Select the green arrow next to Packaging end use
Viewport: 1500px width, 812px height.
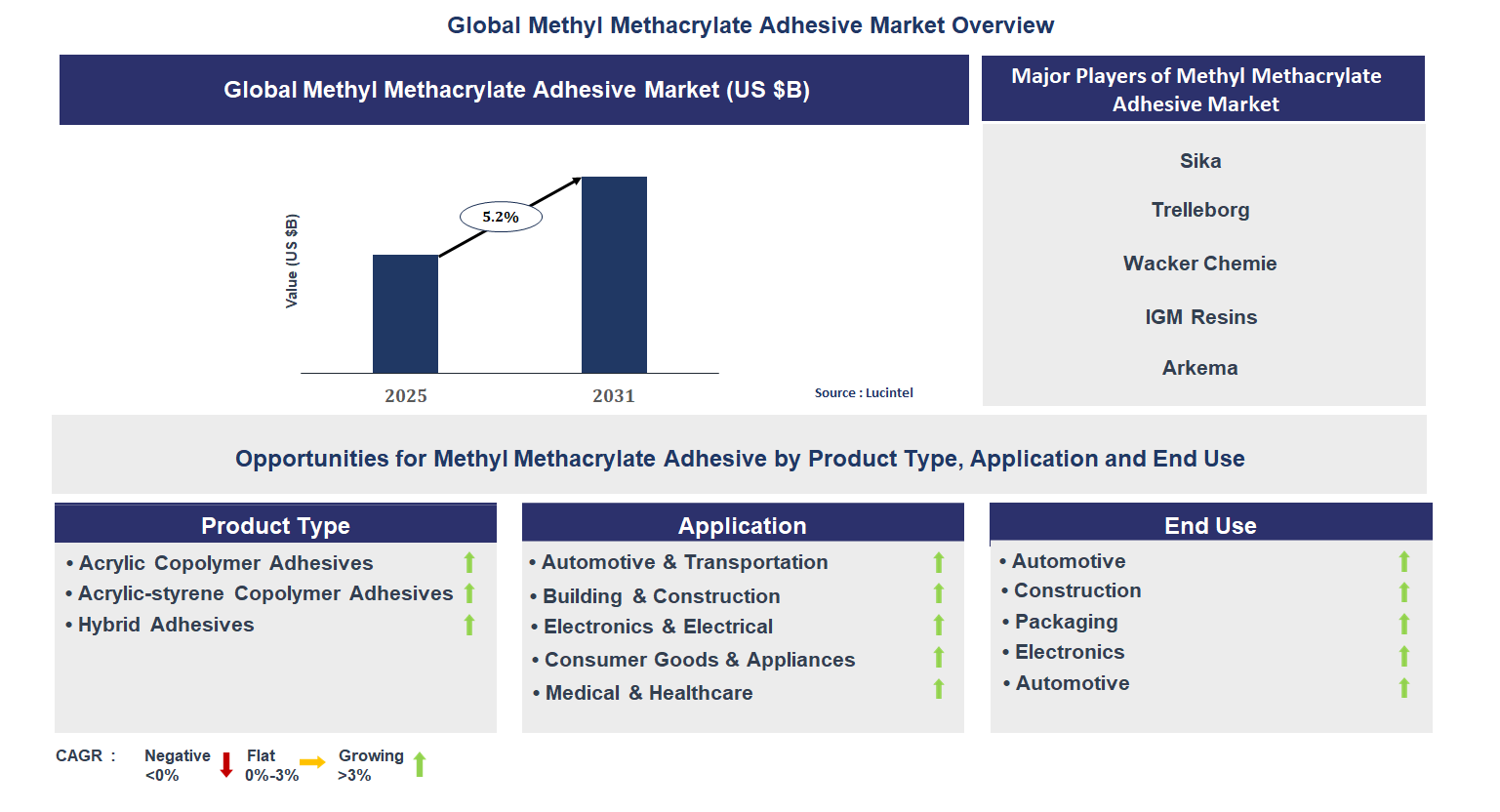coord(1403,622)
